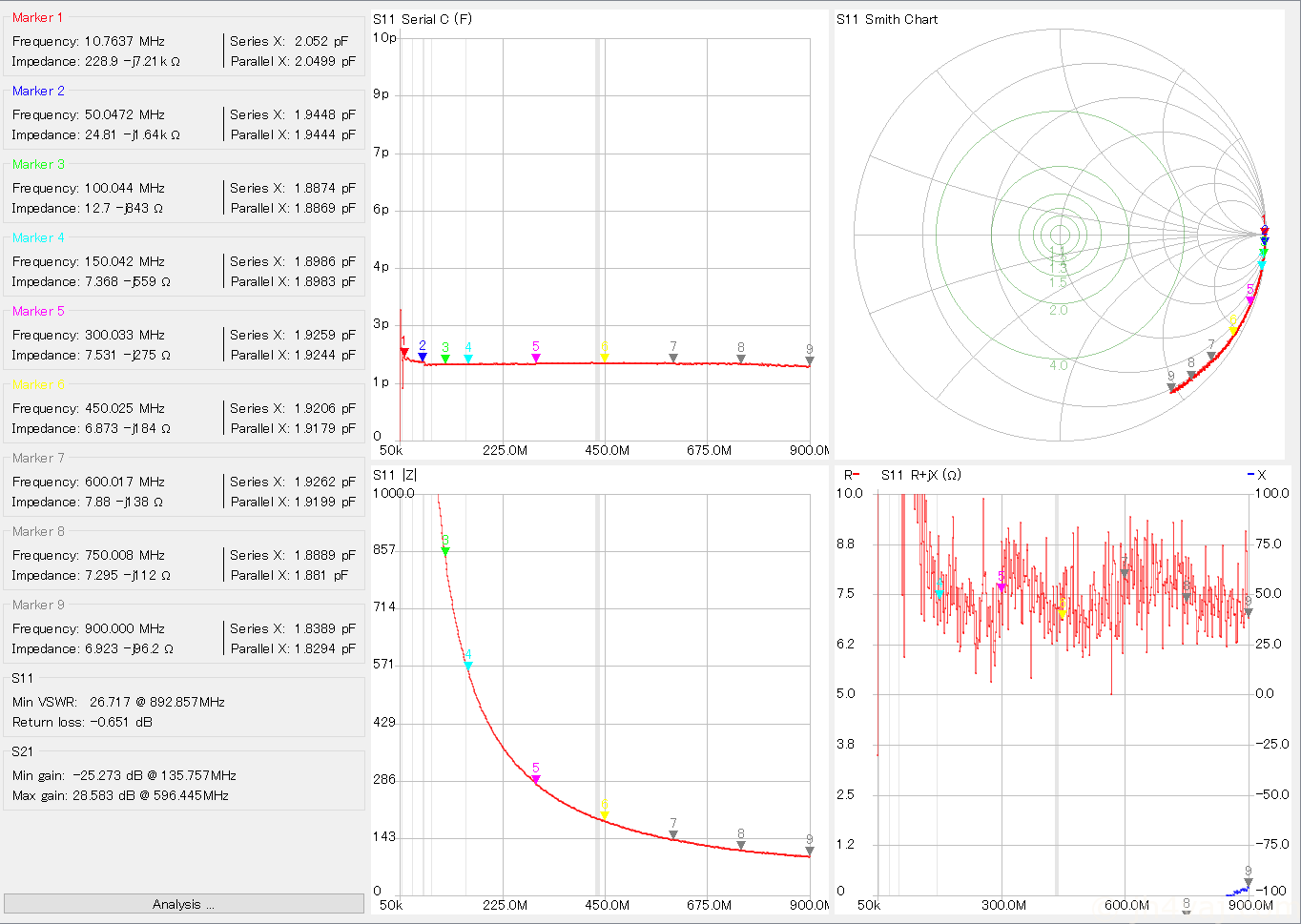Select the cyan Marker 4 heading
Screen dimensions: 1301x924
[38, 237]
